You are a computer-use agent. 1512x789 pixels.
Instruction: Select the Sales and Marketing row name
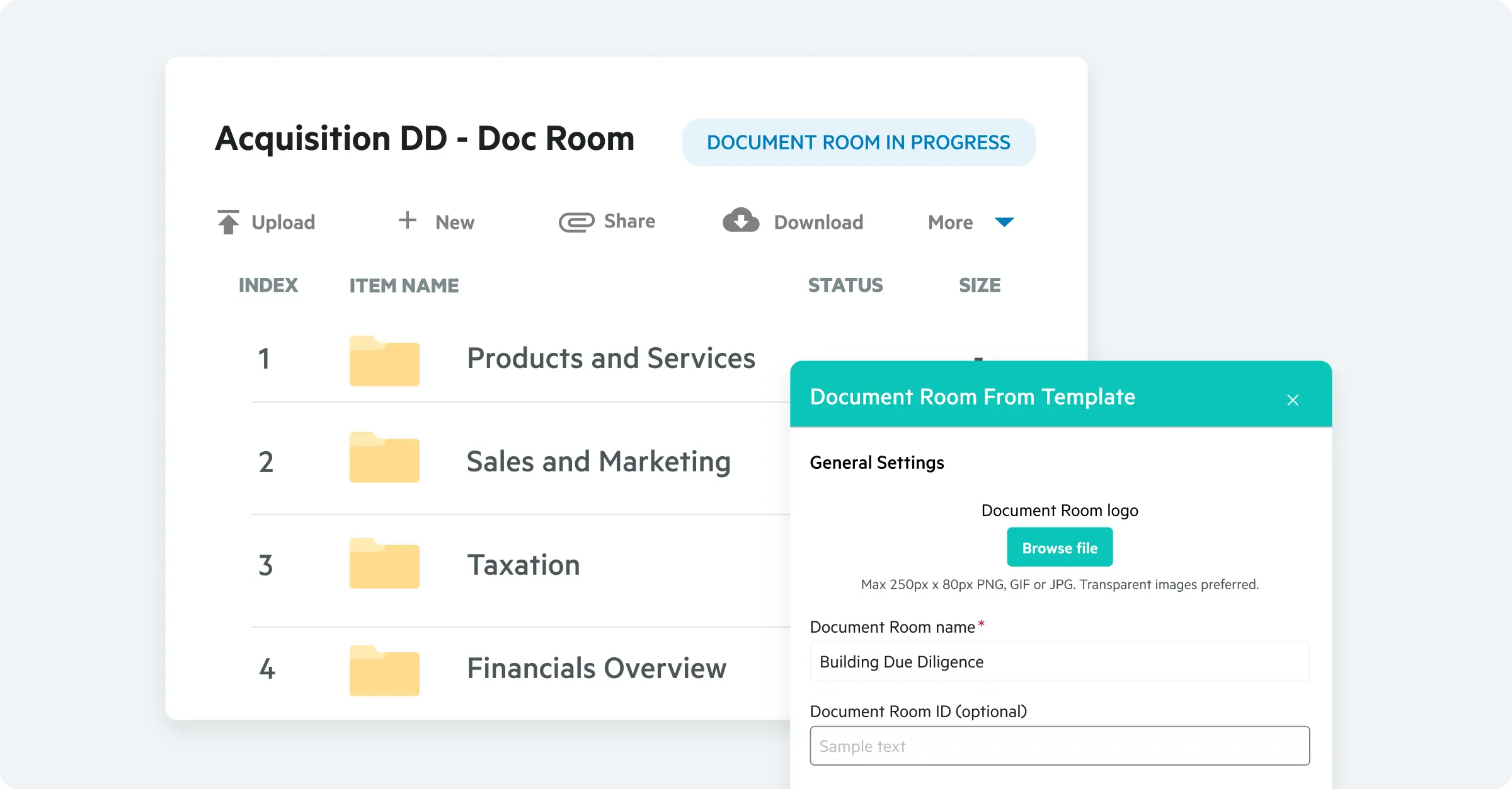tap(598, 461)
